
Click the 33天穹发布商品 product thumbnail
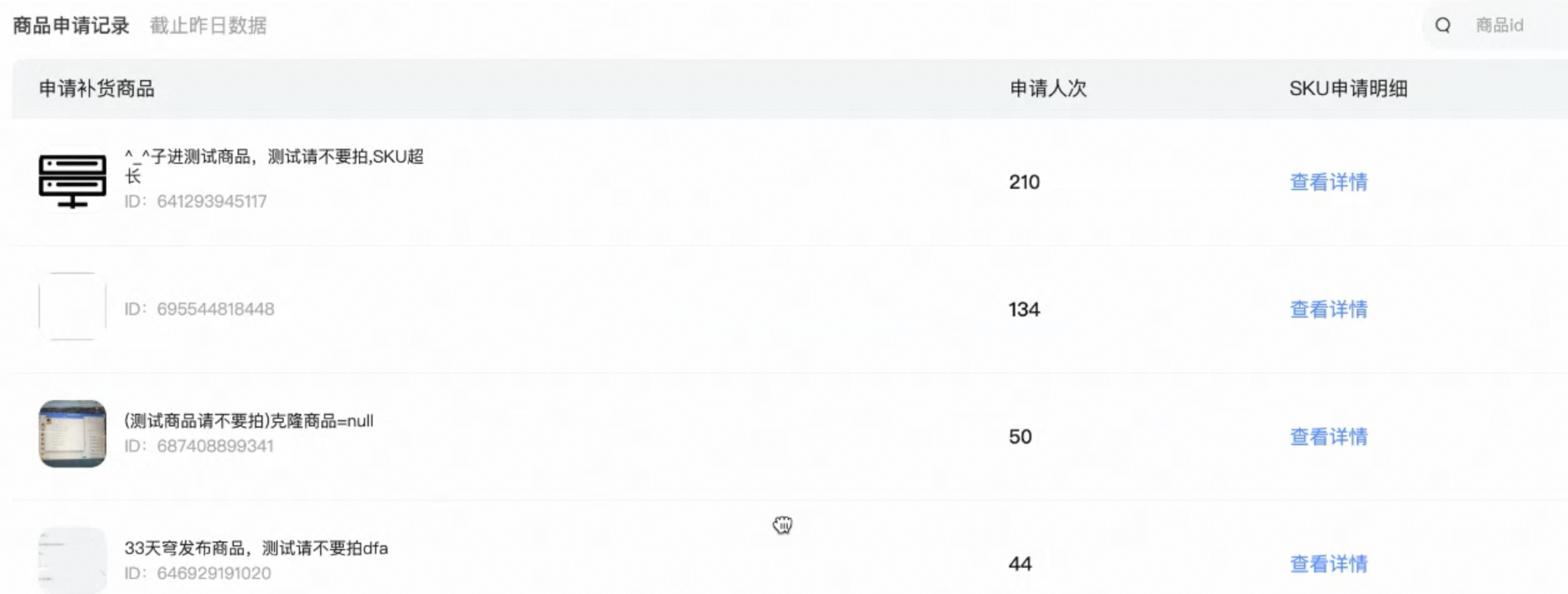tap(73, 560)
